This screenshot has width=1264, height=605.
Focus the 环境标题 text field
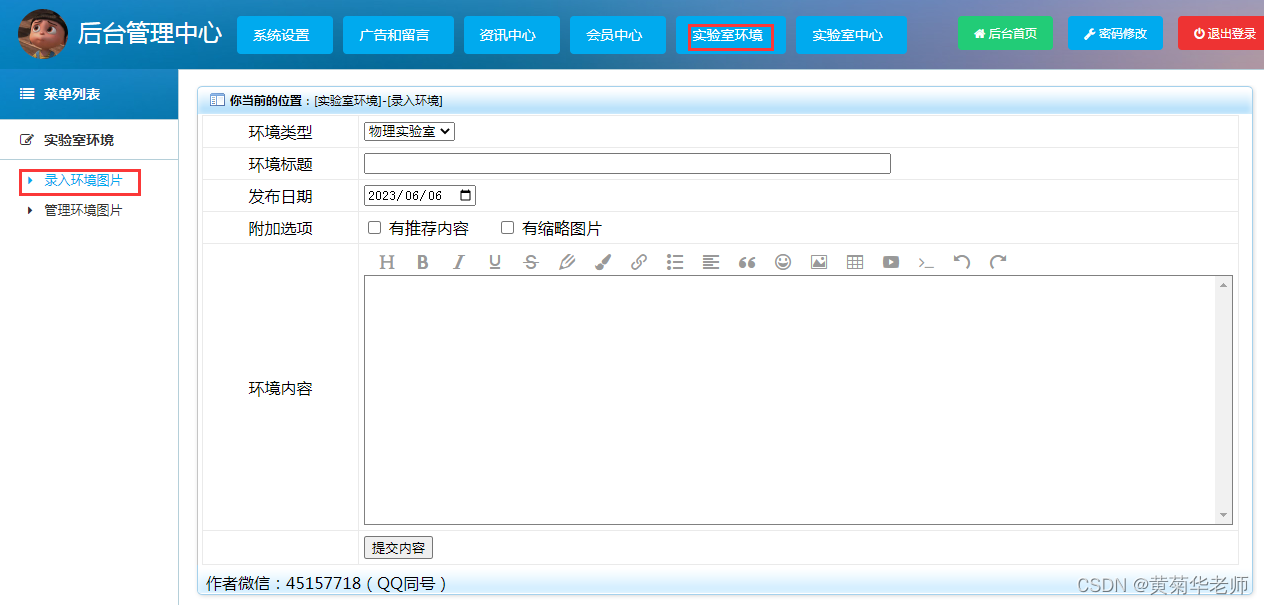click(627, 163)
